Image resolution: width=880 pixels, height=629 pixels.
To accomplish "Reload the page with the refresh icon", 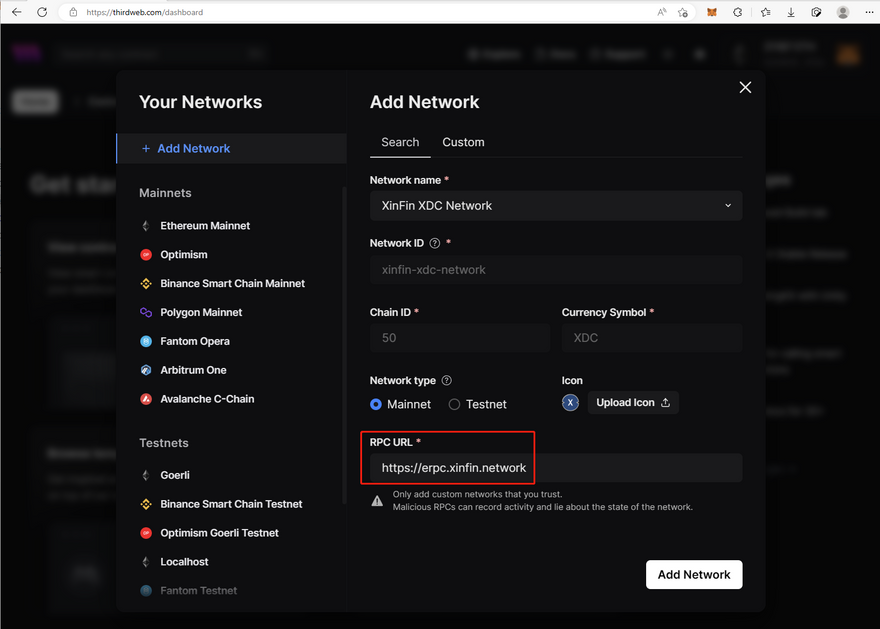I will (x=42, y=12).
